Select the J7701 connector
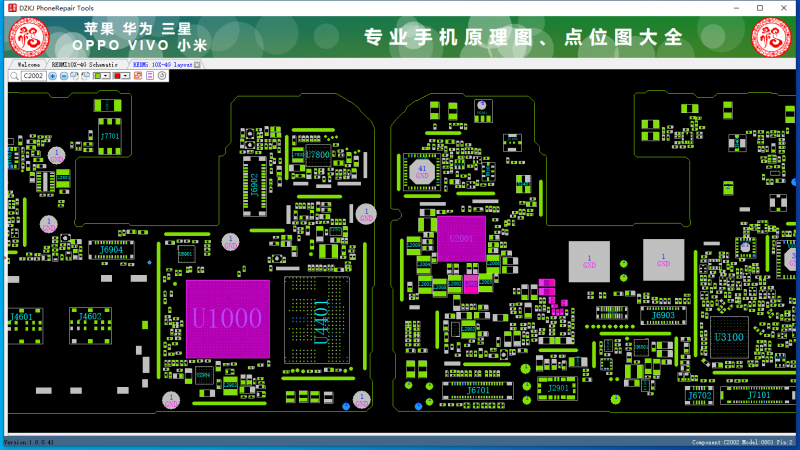The image size is (800, 450). pos(110,136)
